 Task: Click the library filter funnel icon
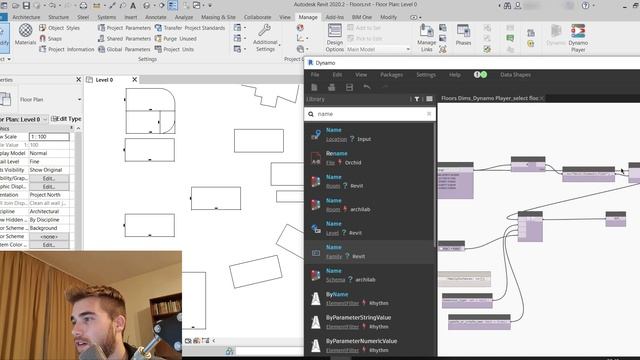coord(417,99)
